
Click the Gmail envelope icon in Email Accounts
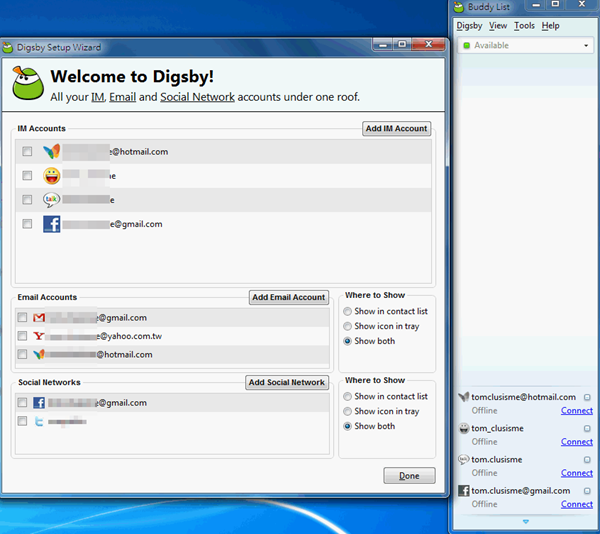point(39,318)
